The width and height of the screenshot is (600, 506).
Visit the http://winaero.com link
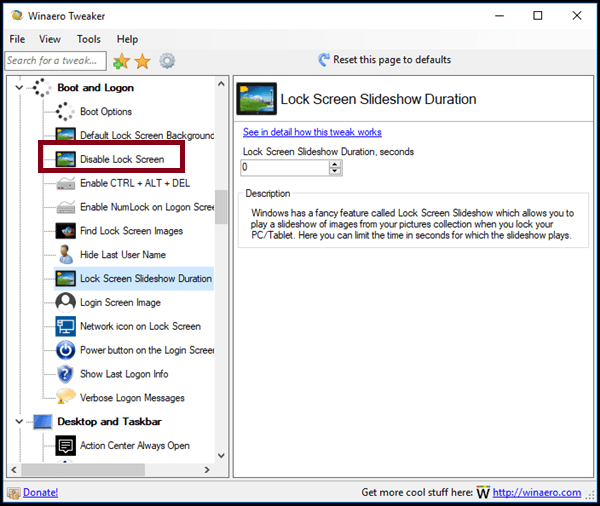pos(536,492)
